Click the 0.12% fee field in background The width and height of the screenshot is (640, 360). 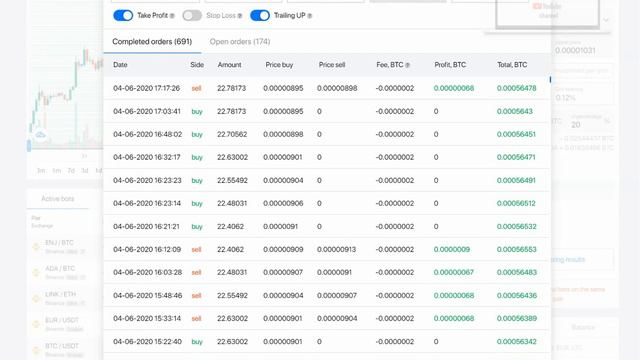coord(583,94)
